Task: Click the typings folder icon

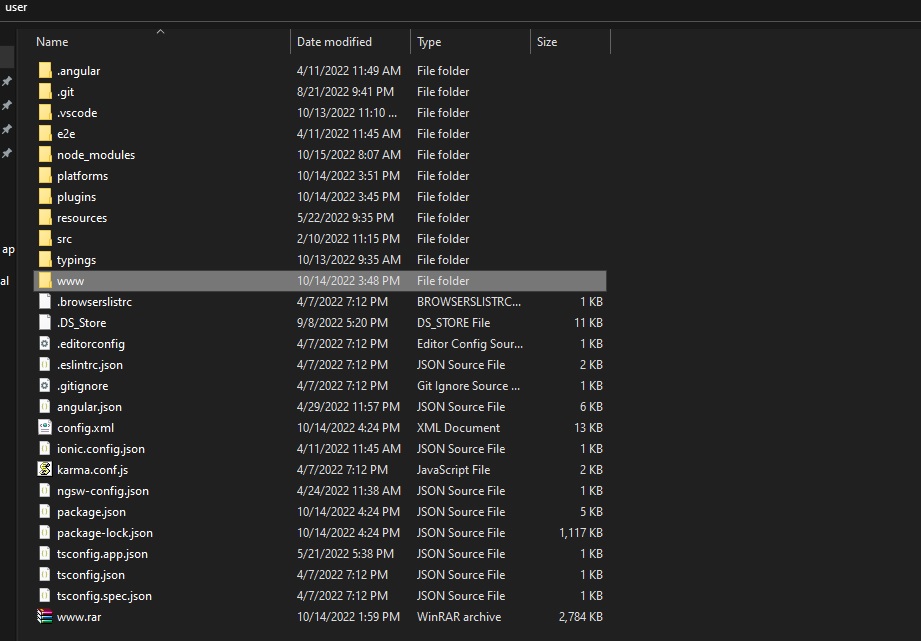Action: click(45, 260)
